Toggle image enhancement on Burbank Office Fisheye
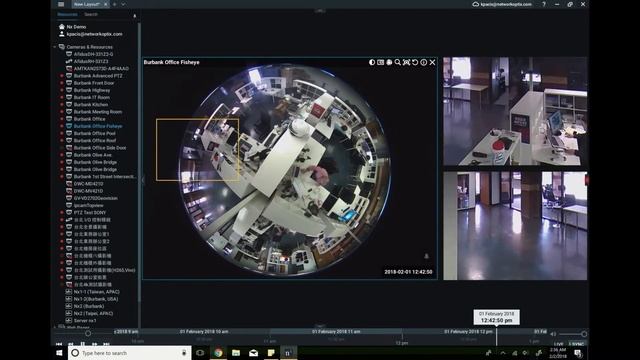Screen dimensions: 640x360 tap(372, 62)
